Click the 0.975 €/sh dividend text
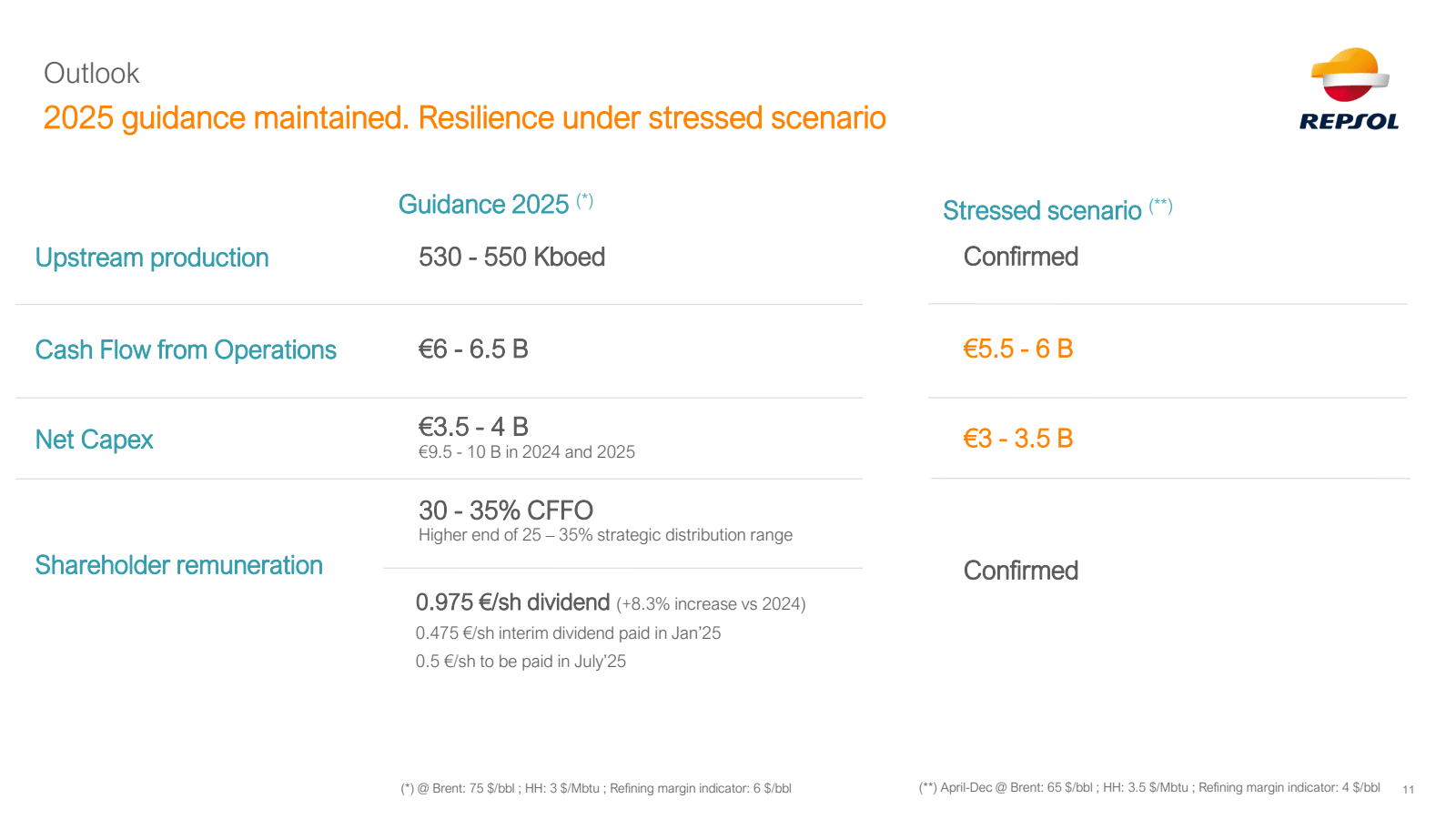The height and width of the screenshot is (819, 1456). point(512,602)
